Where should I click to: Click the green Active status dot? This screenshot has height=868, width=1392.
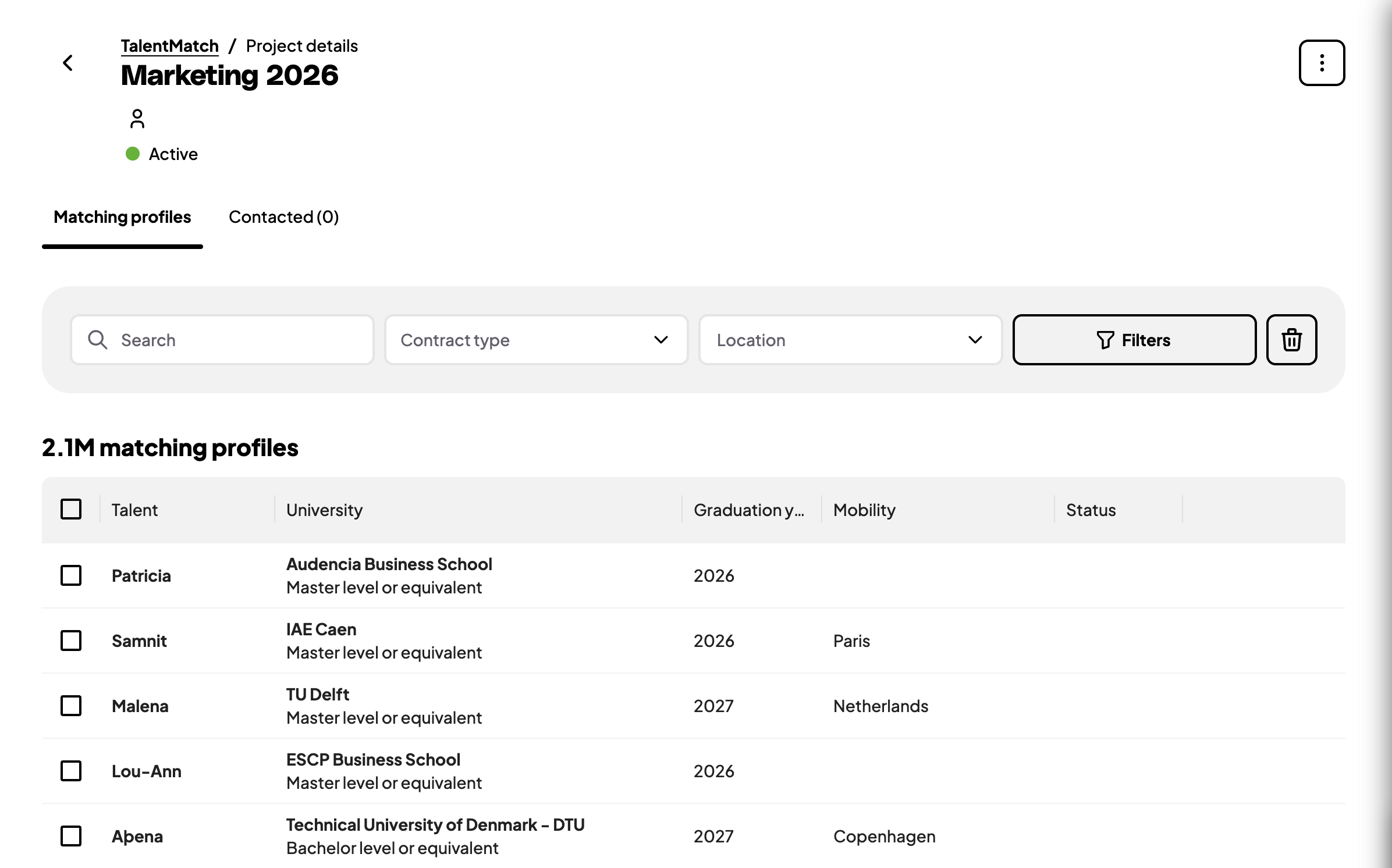133,154
